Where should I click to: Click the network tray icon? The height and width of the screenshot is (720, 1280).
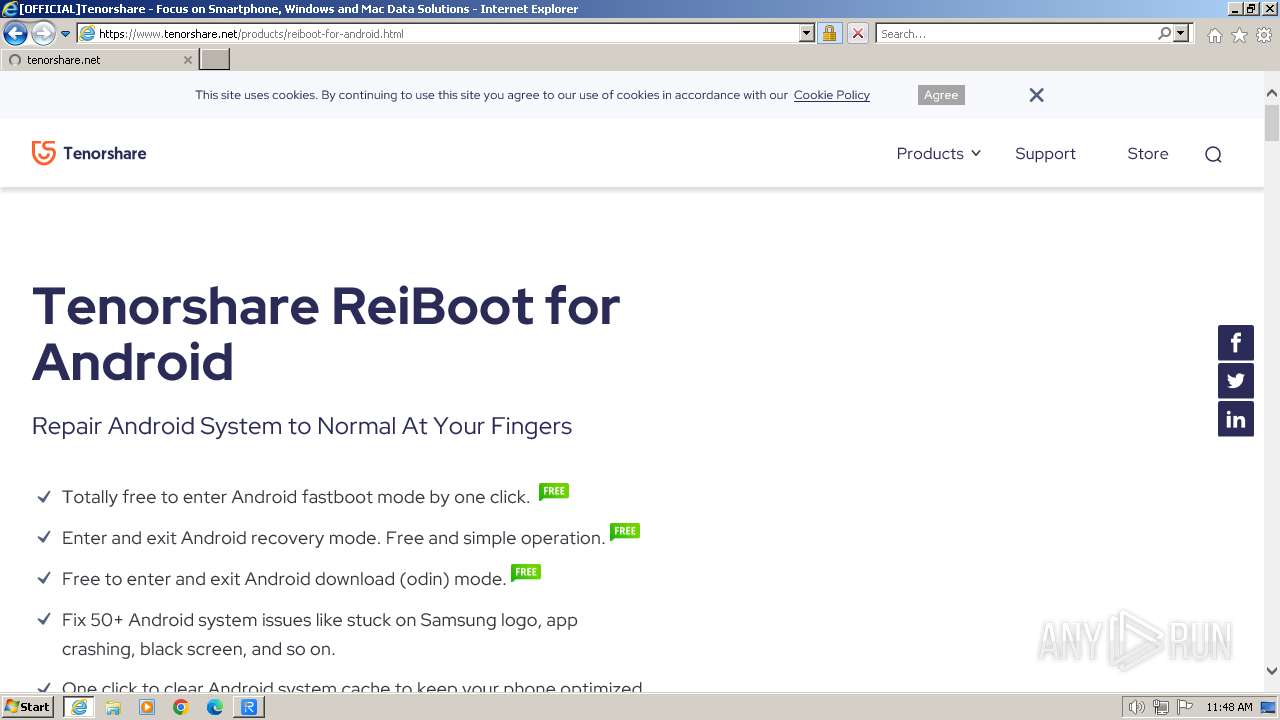coord(1161,707)
